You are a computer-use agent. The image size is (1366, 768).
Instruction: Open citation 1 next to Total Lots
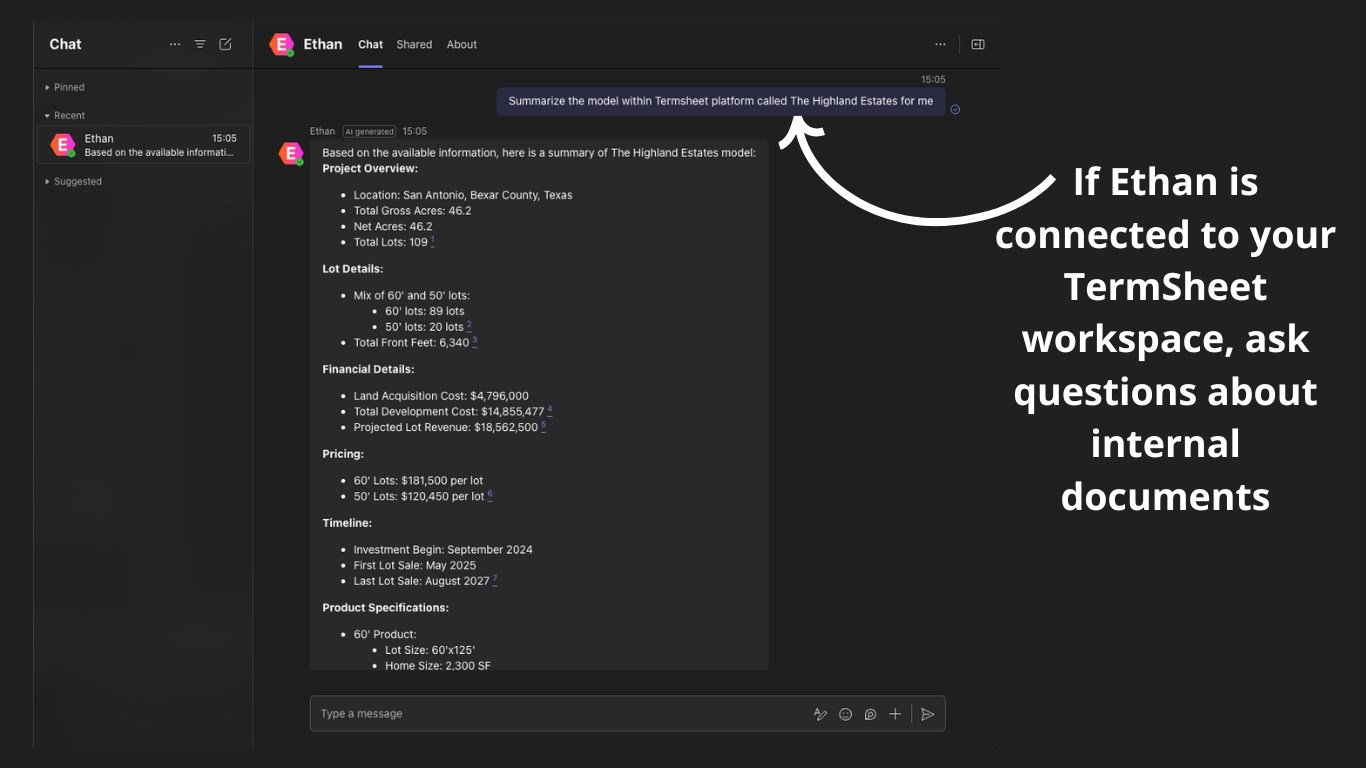[x=432, y=241]
